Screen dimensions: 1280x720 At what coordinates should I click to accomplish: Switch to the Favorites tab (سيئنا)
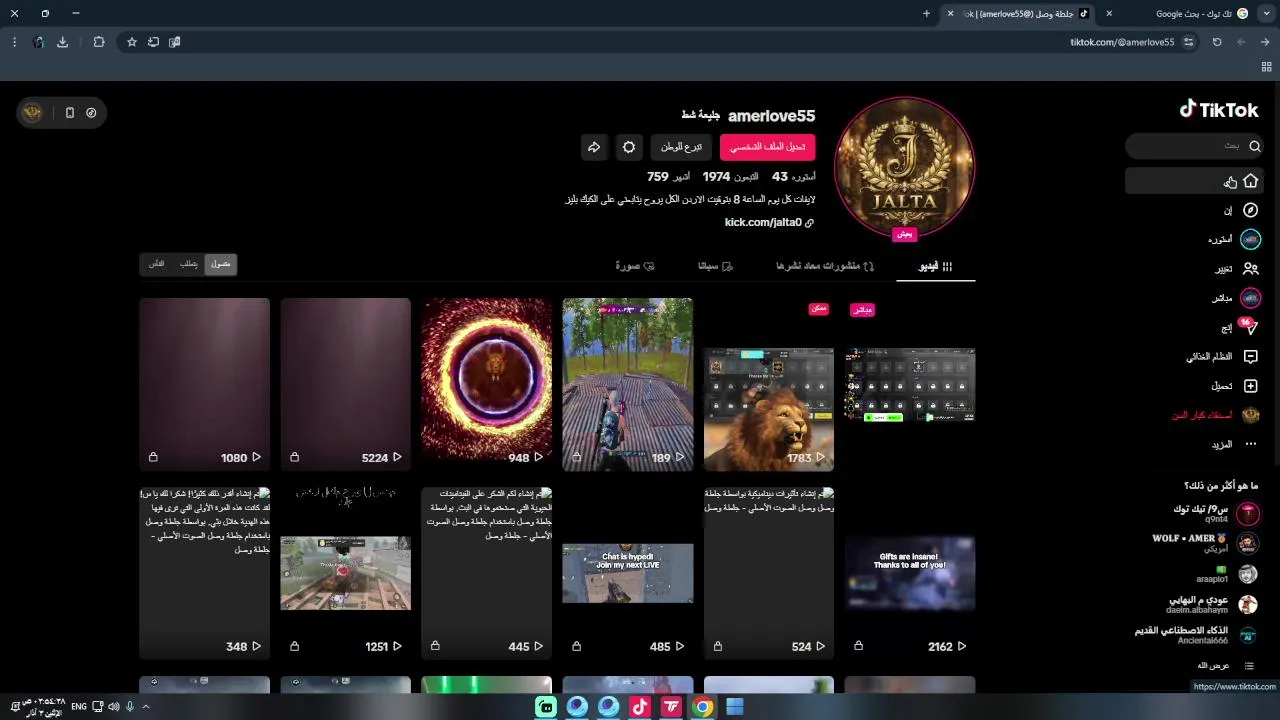(x=715, y=266)
